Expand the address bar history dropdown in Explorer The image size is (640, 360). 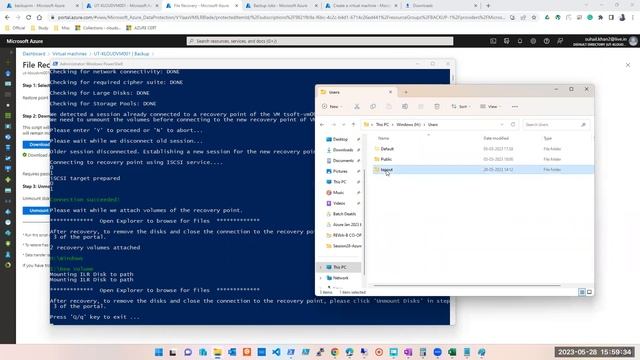tap(502, 124)
